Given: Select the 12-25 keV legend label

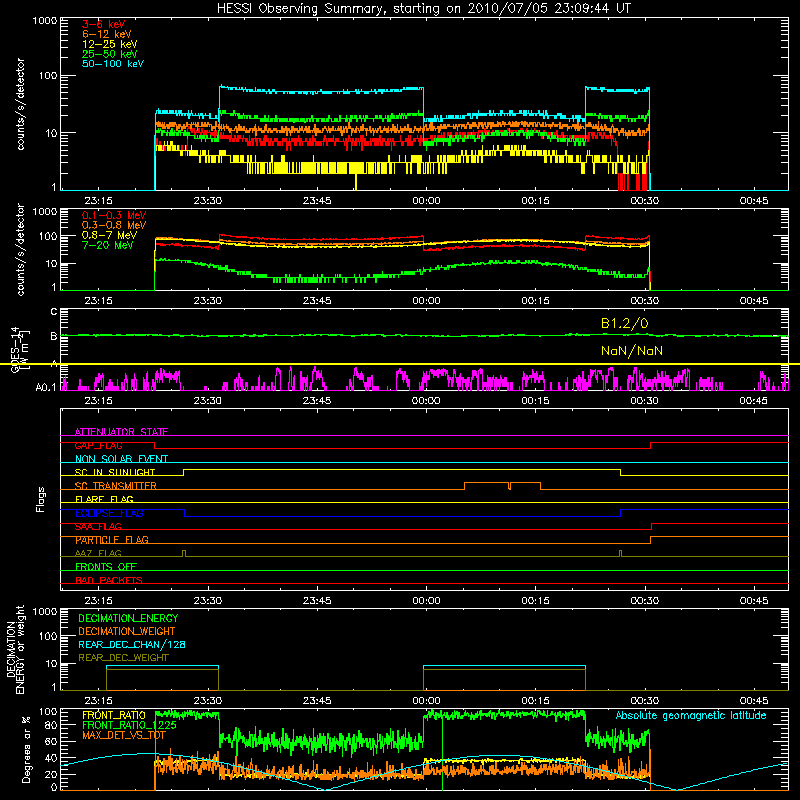Looking at the screenshot, I should [110, 44].
